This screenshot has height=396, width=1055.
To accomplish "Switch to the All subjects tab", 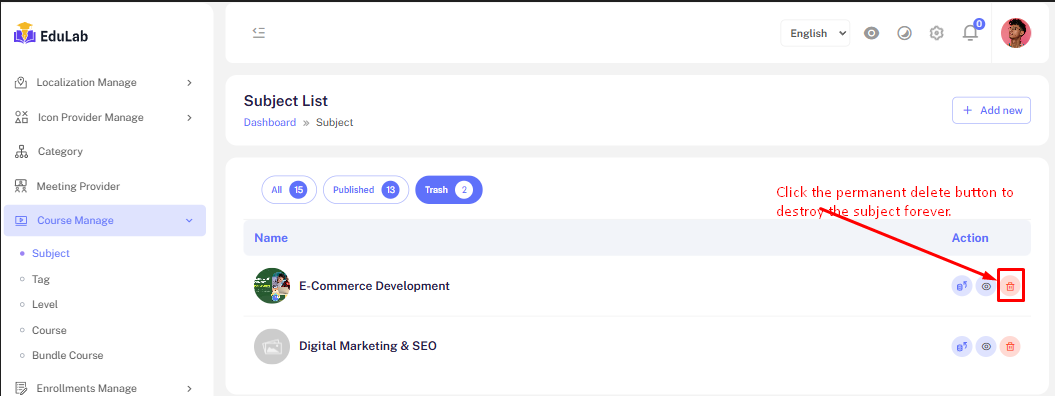I will pos(289,190).
